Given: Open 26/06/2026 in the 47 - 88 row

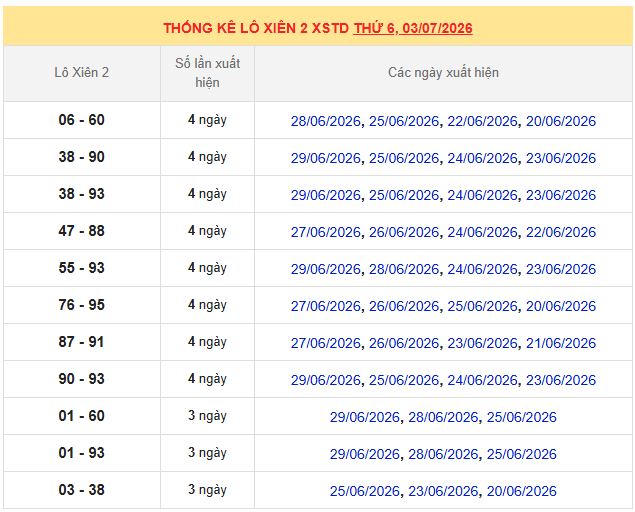Looking at the screenshot, I should point(404,232).
